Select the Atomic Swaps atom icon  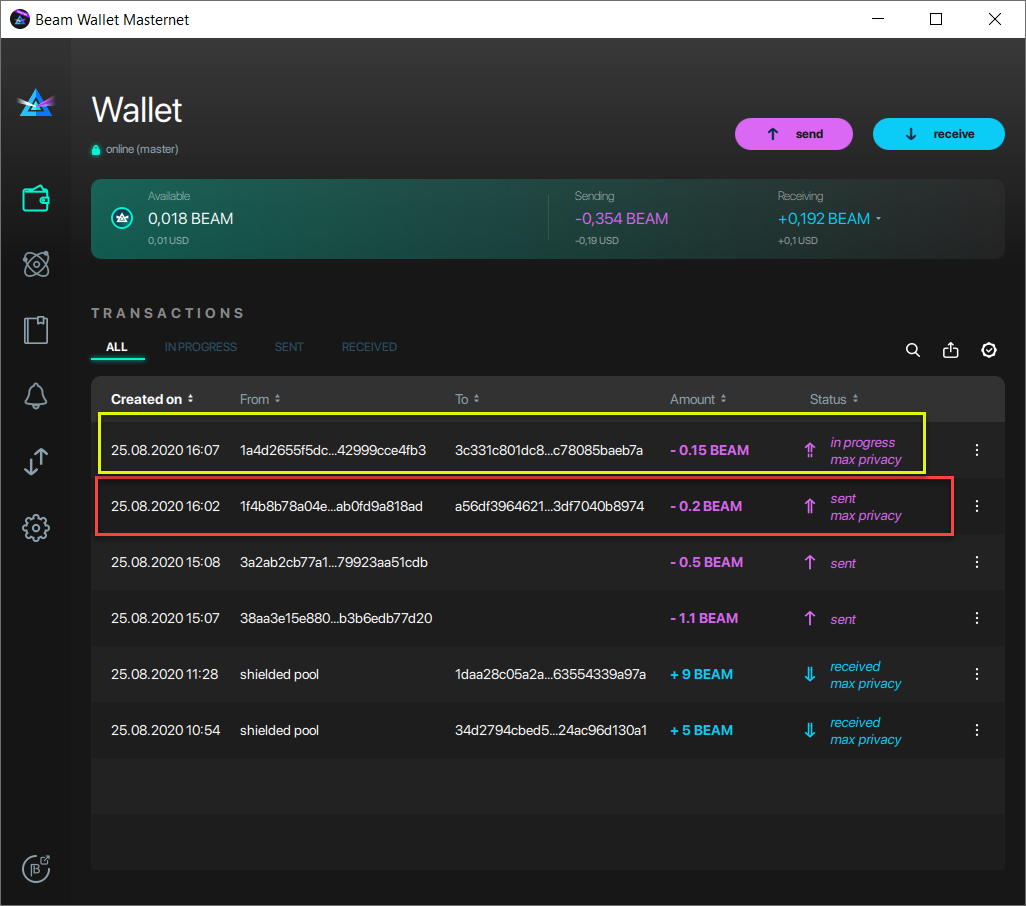pyautogui.click(x=36, y=264)
